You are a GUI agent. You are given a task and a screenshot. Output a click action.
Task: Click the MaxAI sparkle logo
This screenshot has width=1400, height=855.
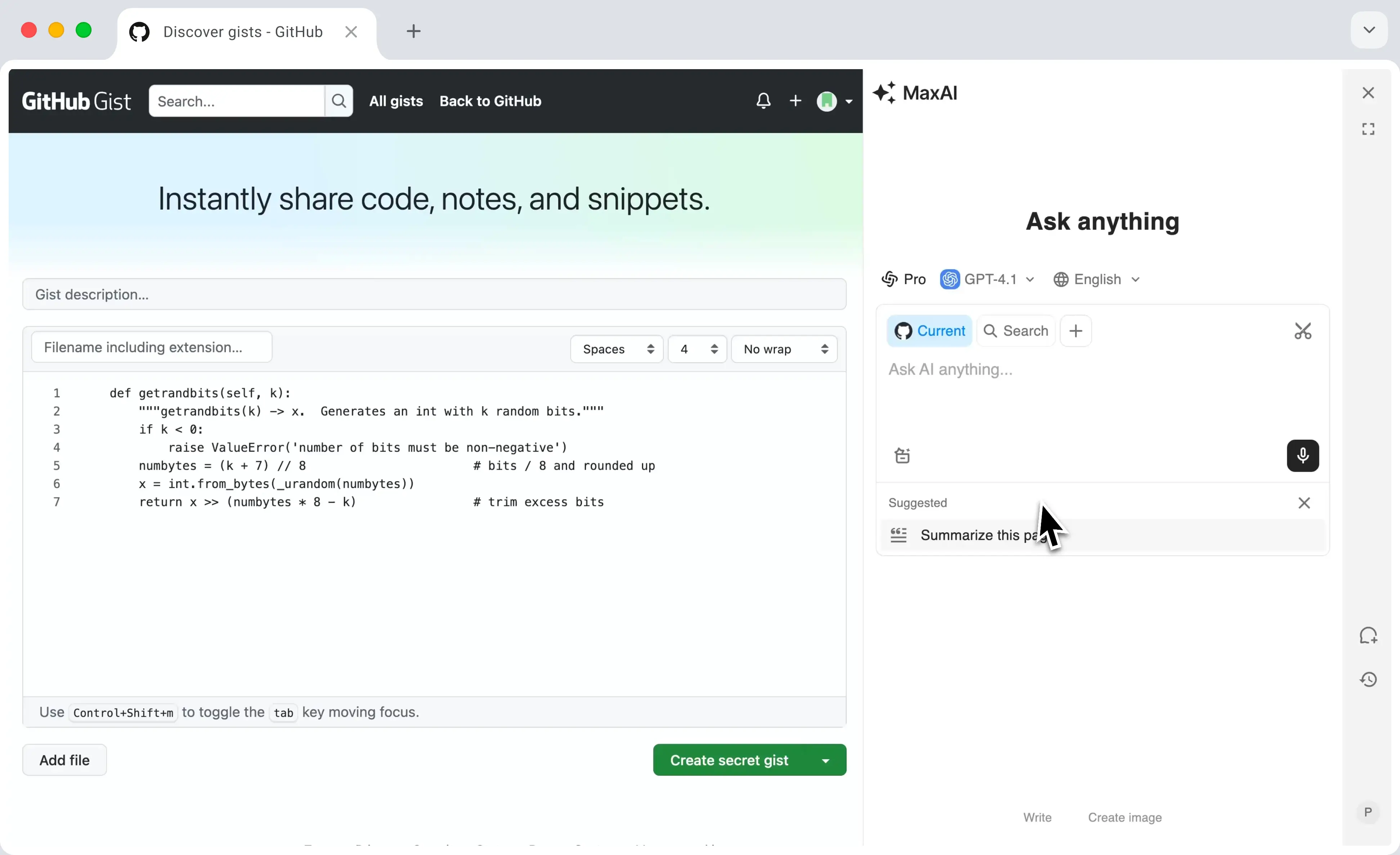coord(884,92)
